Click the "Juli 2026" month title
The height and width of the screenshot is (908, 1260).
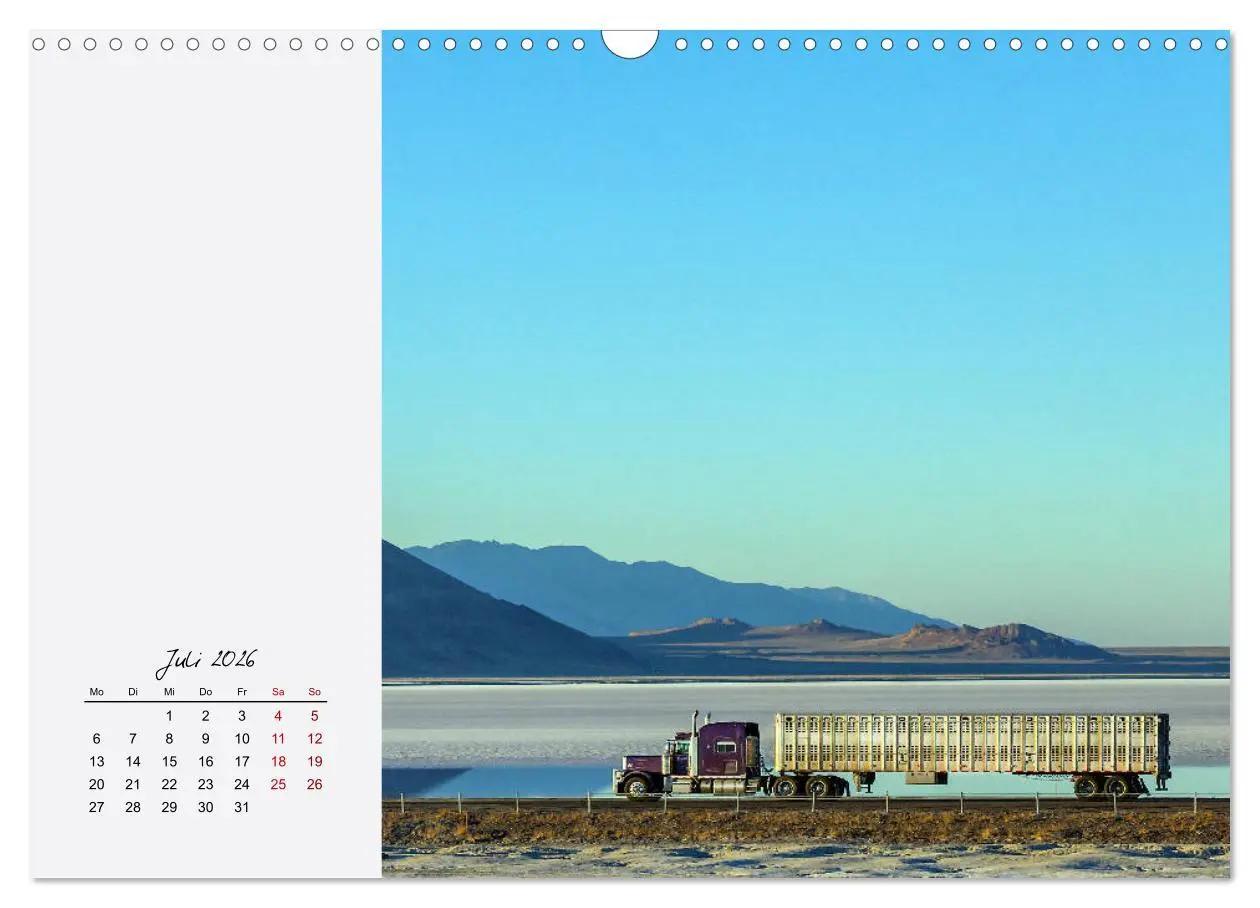click(x=205, y=662)
